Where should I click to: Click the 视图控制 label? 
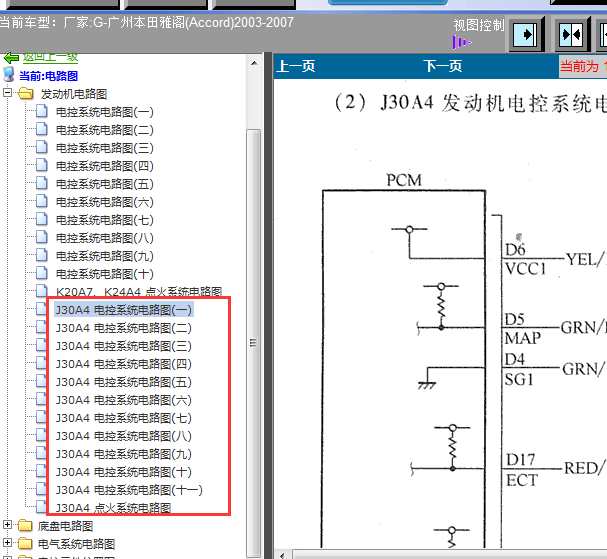[x=479, y=25]
